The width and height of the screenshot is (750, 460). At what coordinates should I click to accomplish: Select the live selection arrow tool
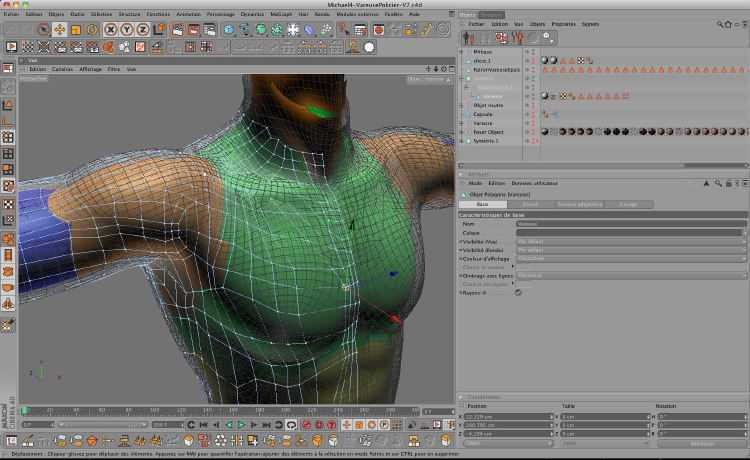[x=44, y=30]
